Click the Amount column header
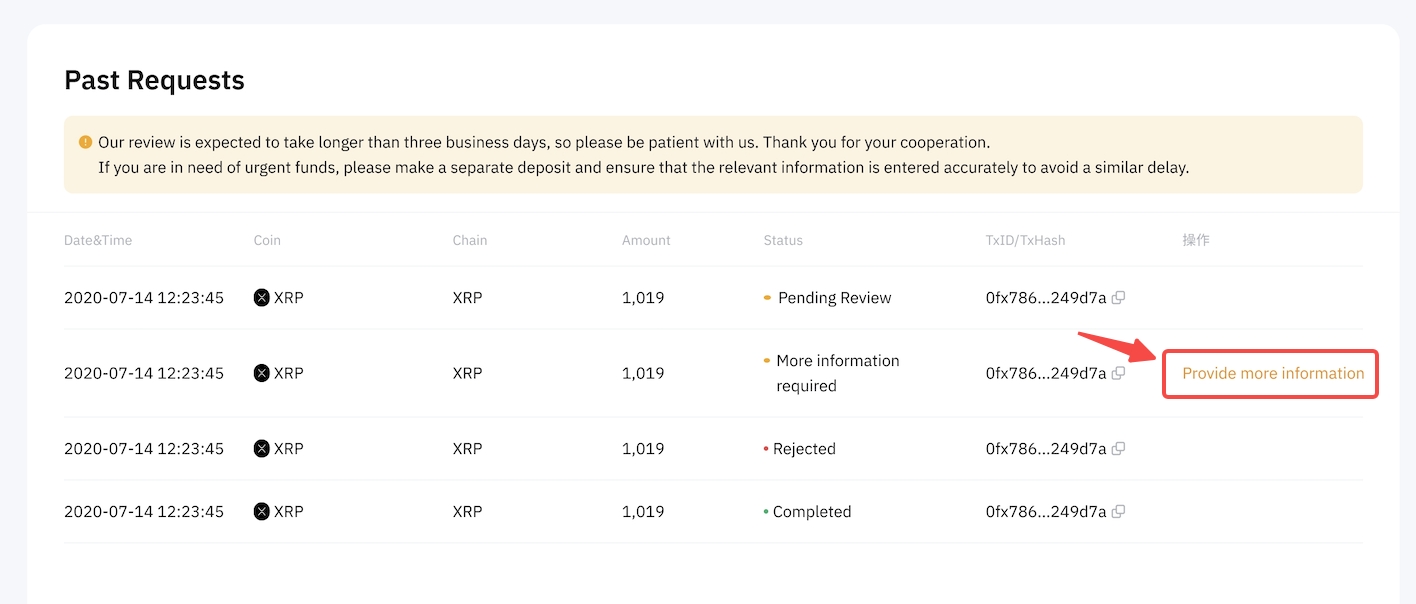Screen dimensions: 1416x604 click(x=646, y=240)
